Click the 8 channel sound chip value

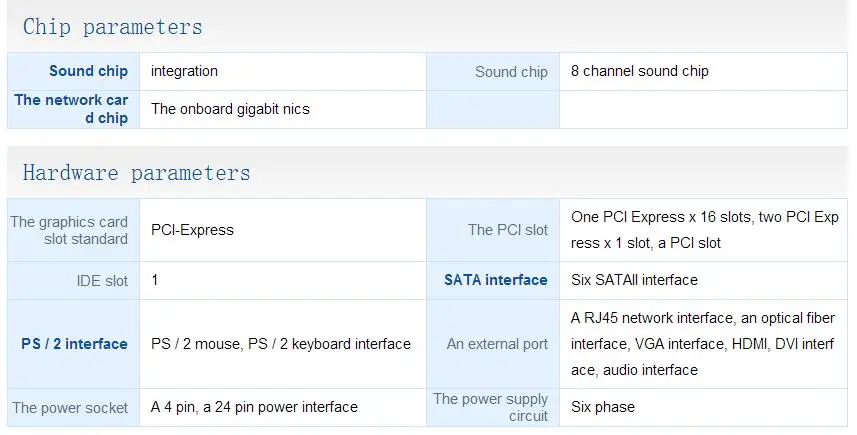pos(639,71)
